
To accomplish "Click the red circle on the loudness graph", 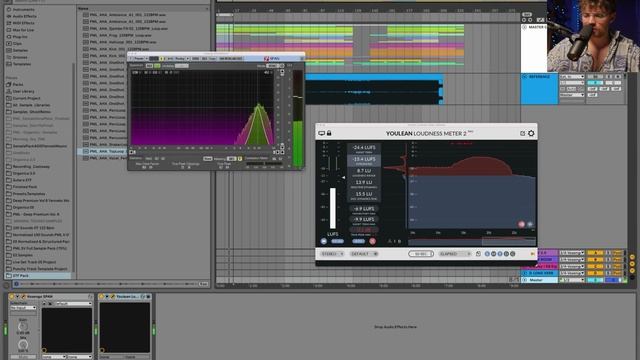I will click(521, 224).
